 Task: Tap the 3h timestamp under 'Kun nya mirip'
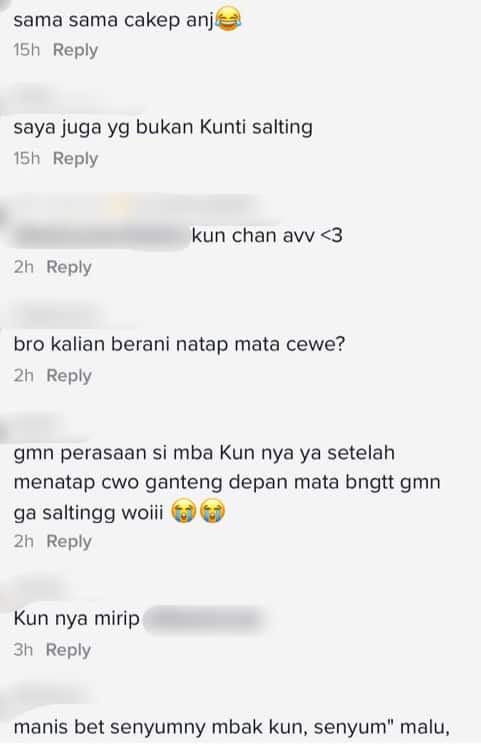[x=23, y=651]
